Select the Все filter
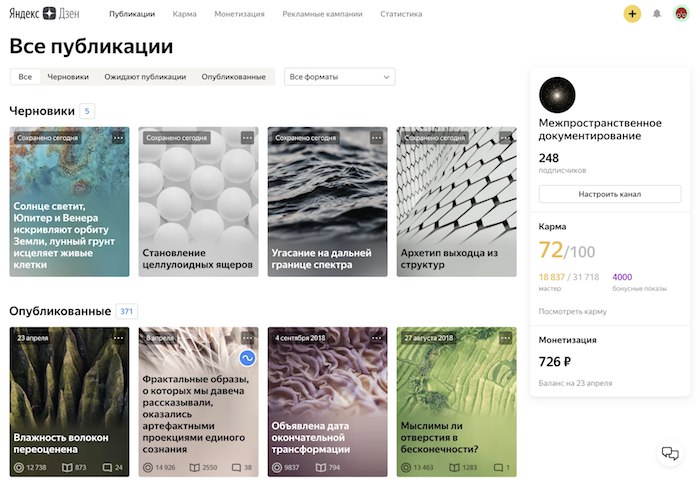700x482 pixels. 25,77
